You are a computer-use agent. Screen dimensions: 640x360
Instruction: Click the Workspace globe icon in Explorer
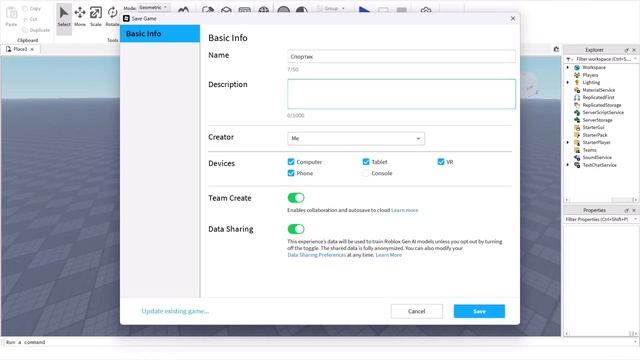pyautogui.click(x=577, y=67)
